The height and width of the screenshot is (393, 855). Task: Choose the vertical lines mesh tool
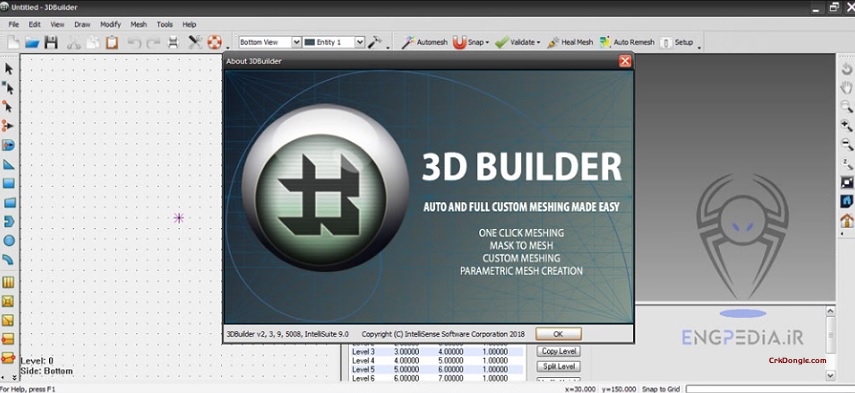click(8, 282)
